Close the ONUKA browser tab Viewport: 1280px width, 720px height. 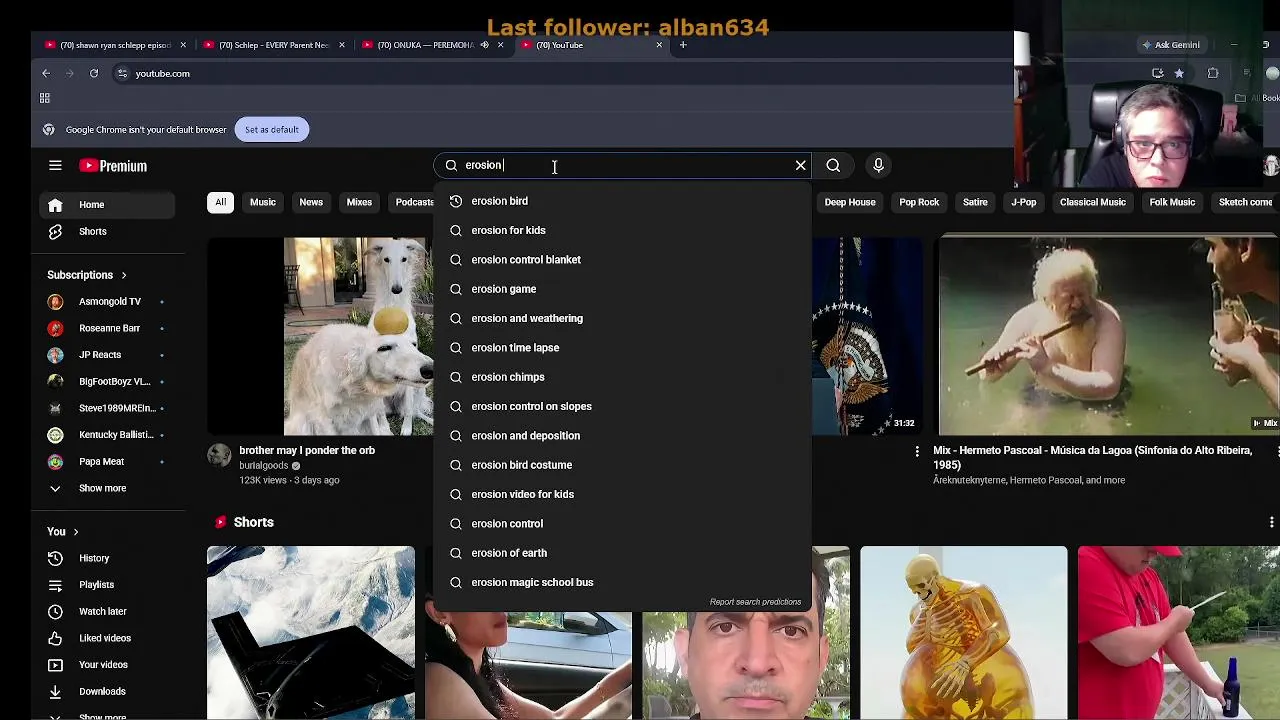click(x=500, y=45)
